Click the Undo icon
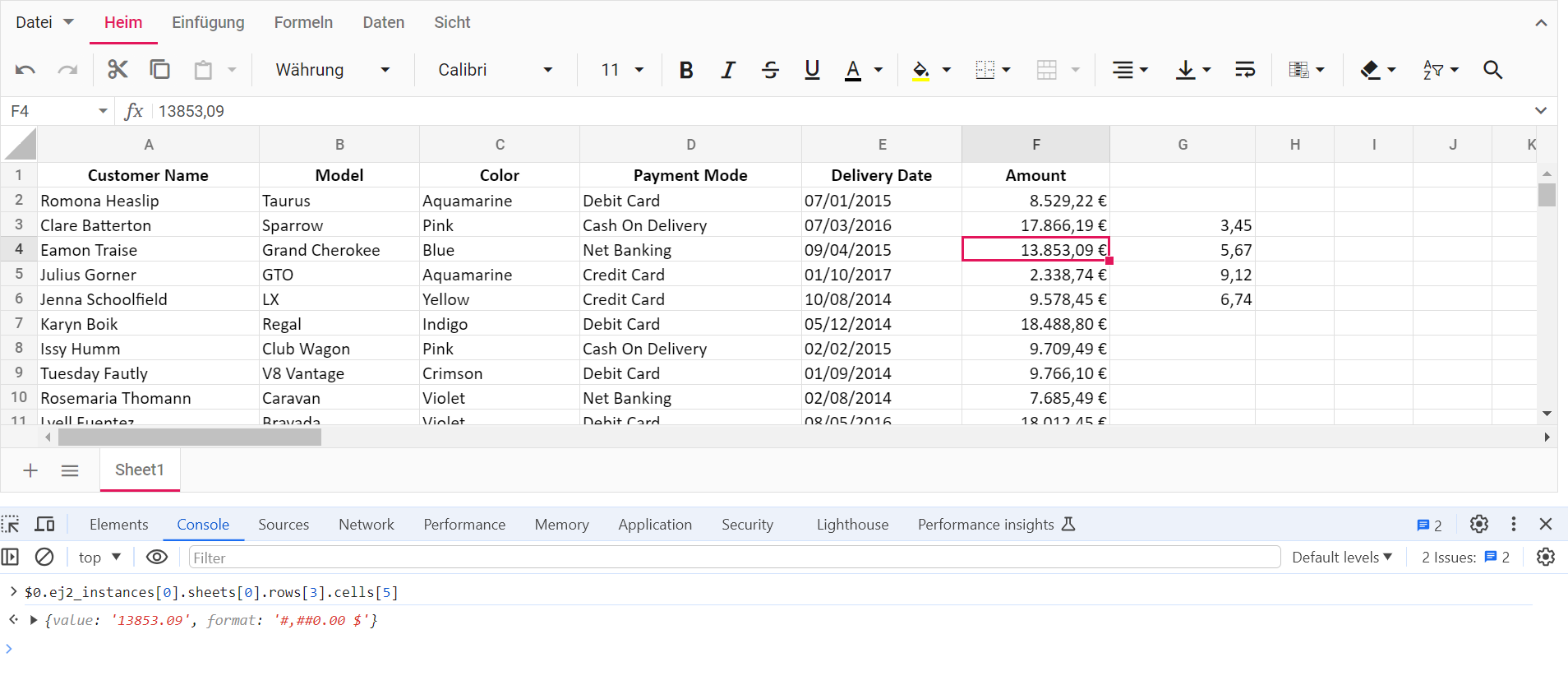Screen dimensions: 1568x699 (x=25, y=70)
